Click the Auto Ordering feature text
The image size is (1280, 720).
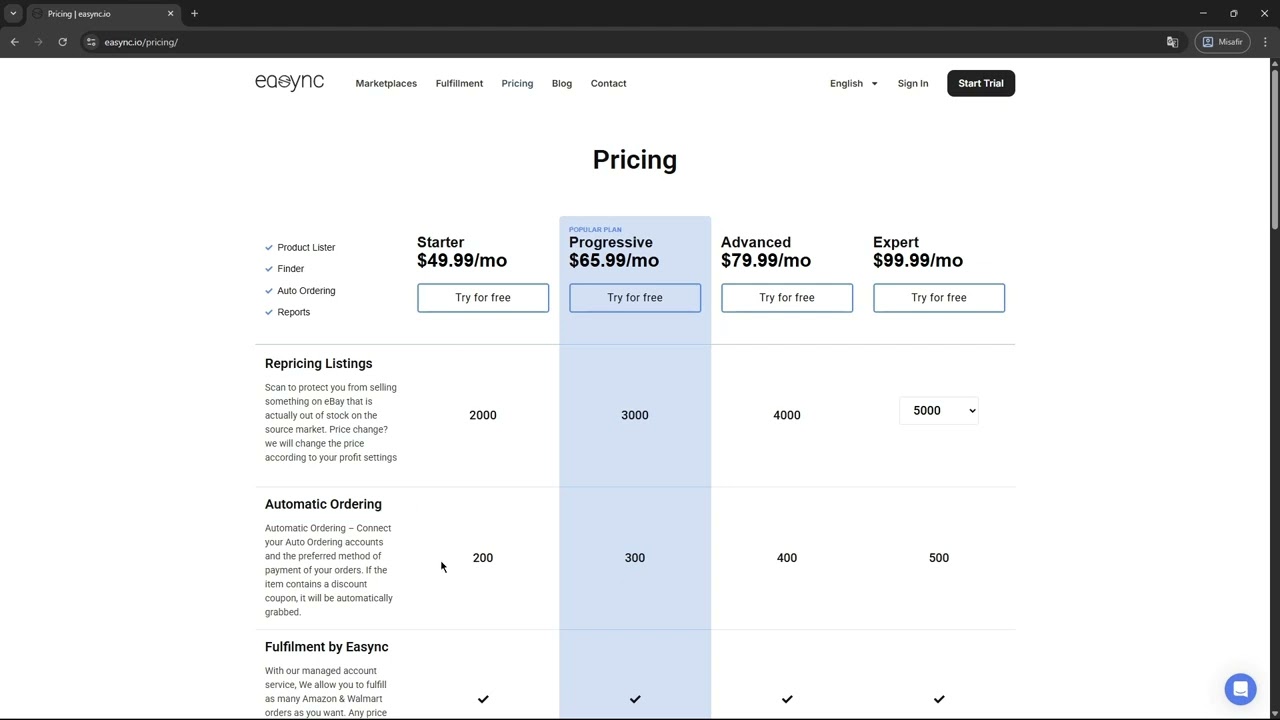point(306,291)
